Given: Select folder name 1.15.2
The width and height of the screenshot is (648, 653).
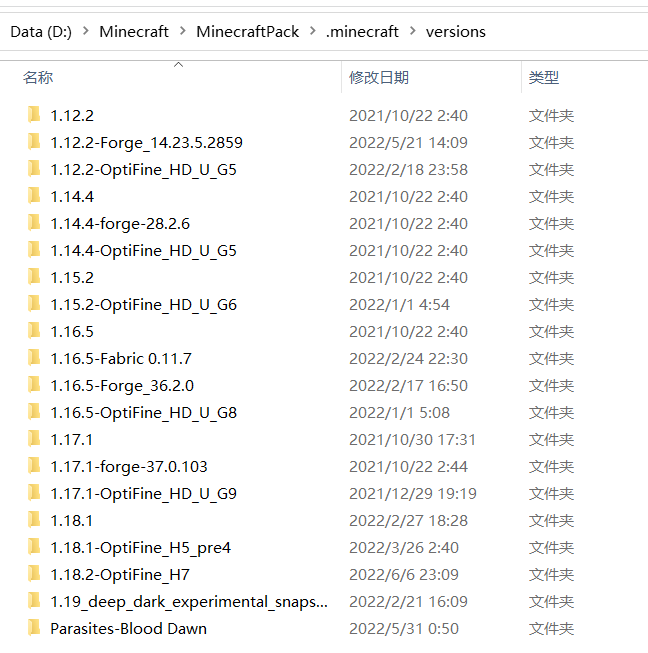Looking at the screenshot, I should tap(72, 277).
